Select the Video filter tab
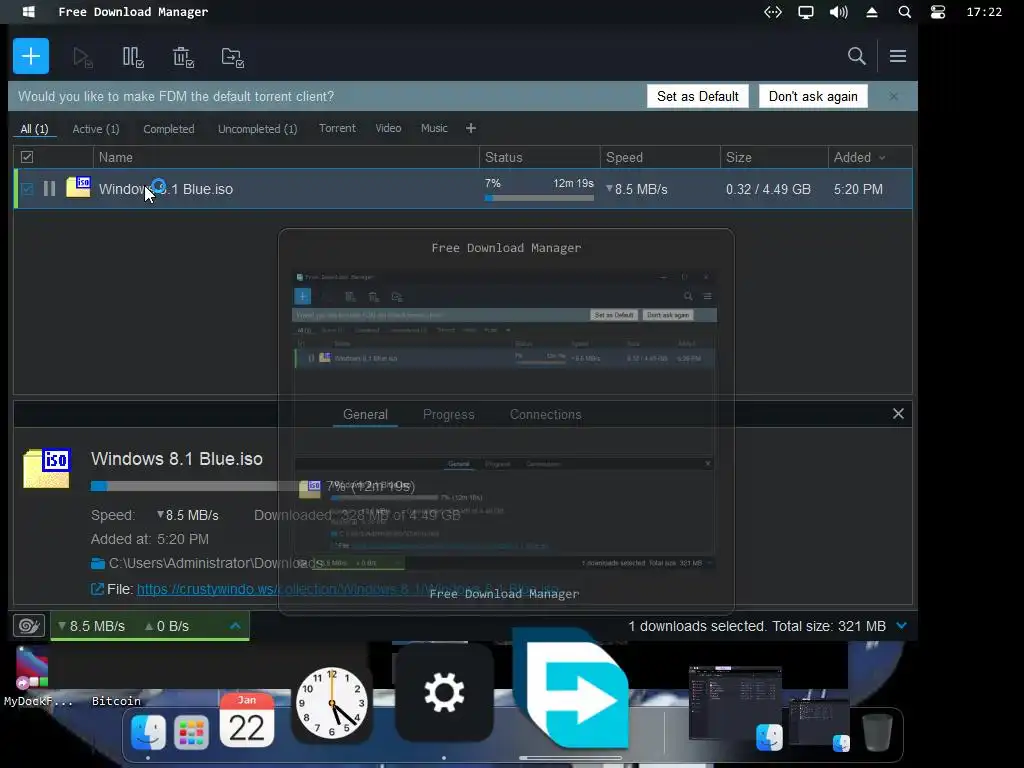The image size is (1024, 768). click(388, 128)
